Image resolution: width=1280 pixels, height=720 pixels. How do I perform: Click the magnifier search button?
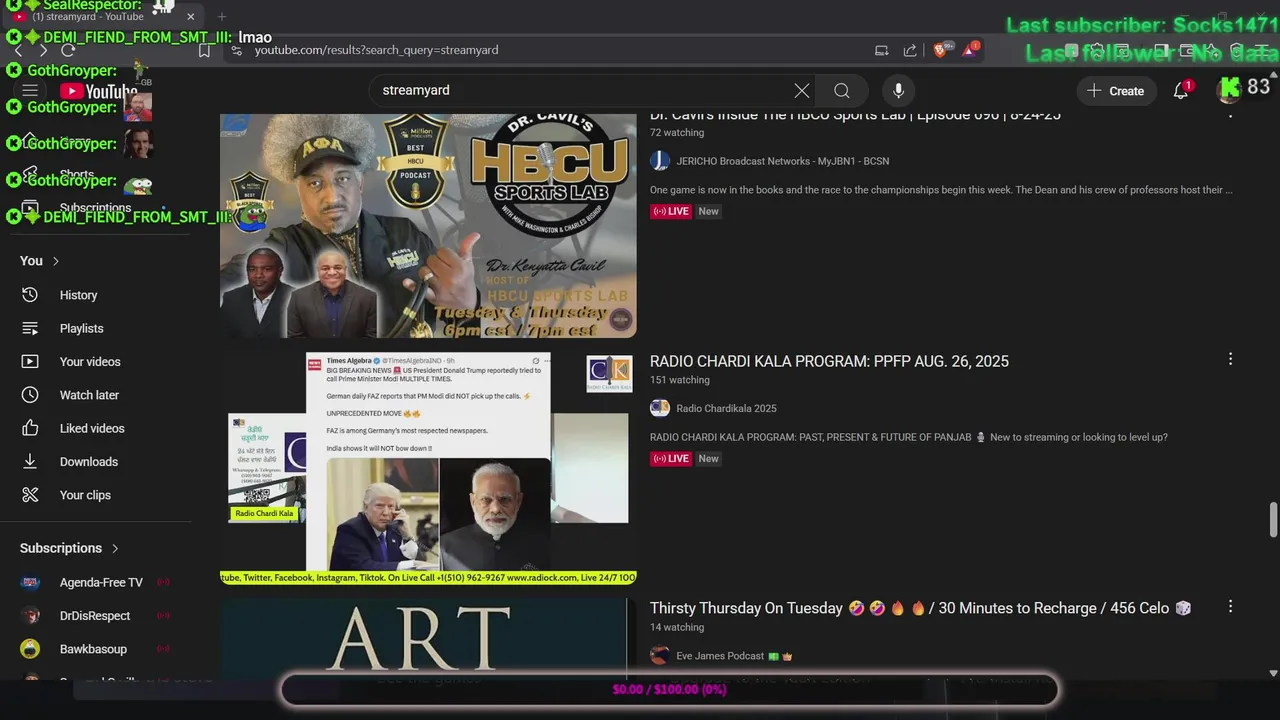(842, 91)
